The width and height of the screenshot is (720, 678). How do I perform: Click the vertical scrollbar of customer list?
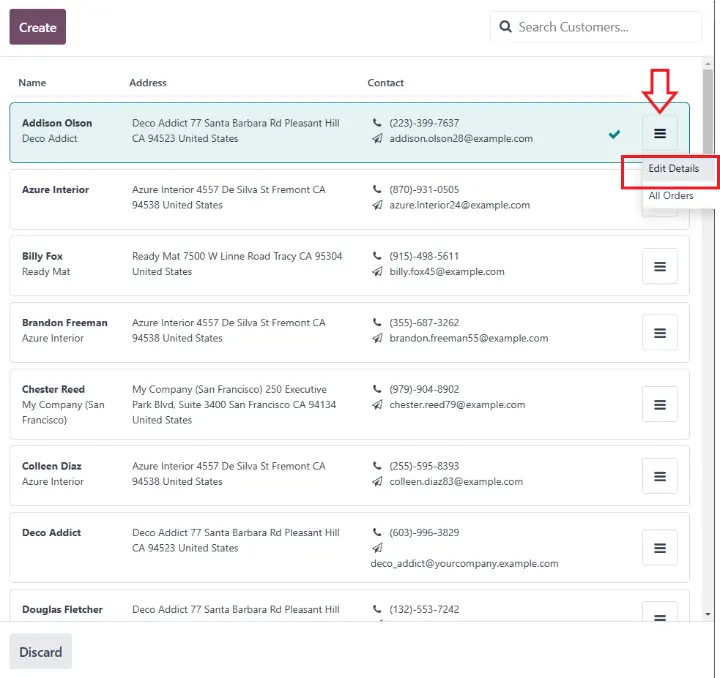(708, 300)
